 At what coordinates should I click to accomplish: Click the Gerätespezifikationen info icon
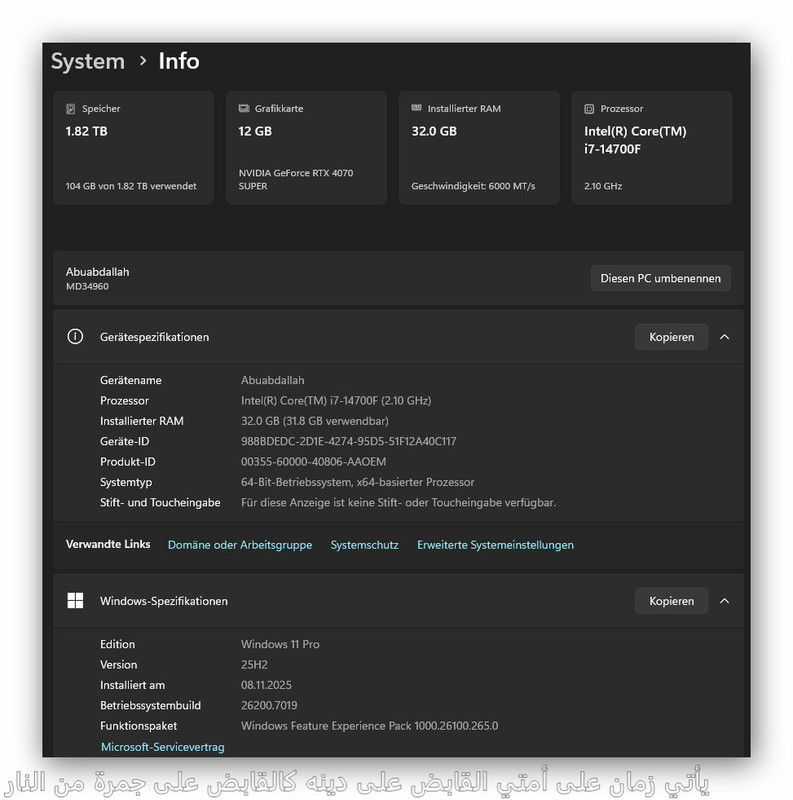[75, 337]
